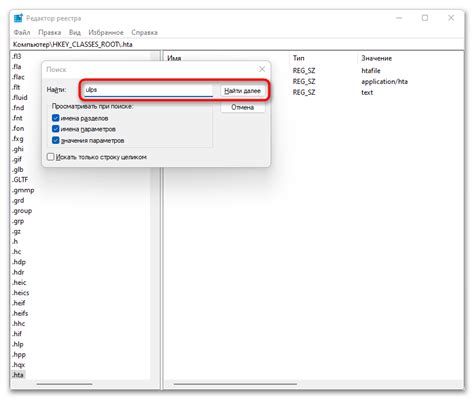Close the Поиск dialog

262,69
